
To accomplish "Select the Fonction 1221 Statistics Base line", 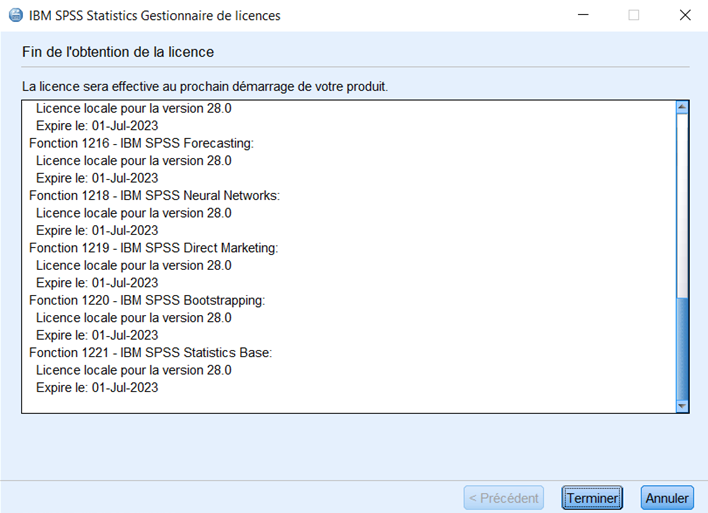I will [150, 352].
